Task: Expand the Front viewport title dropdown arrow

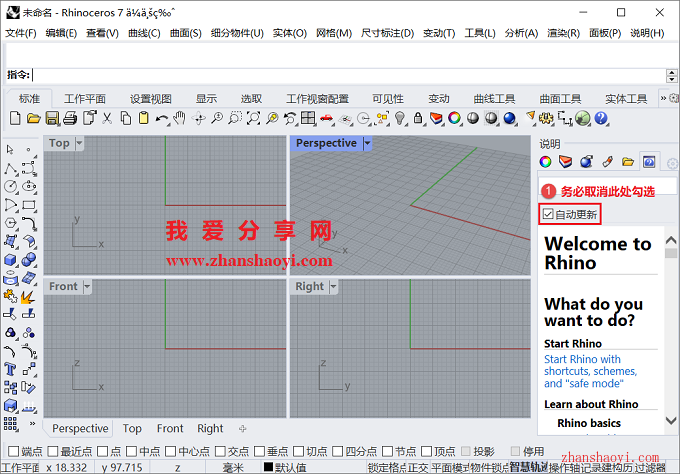Action: 87,286
